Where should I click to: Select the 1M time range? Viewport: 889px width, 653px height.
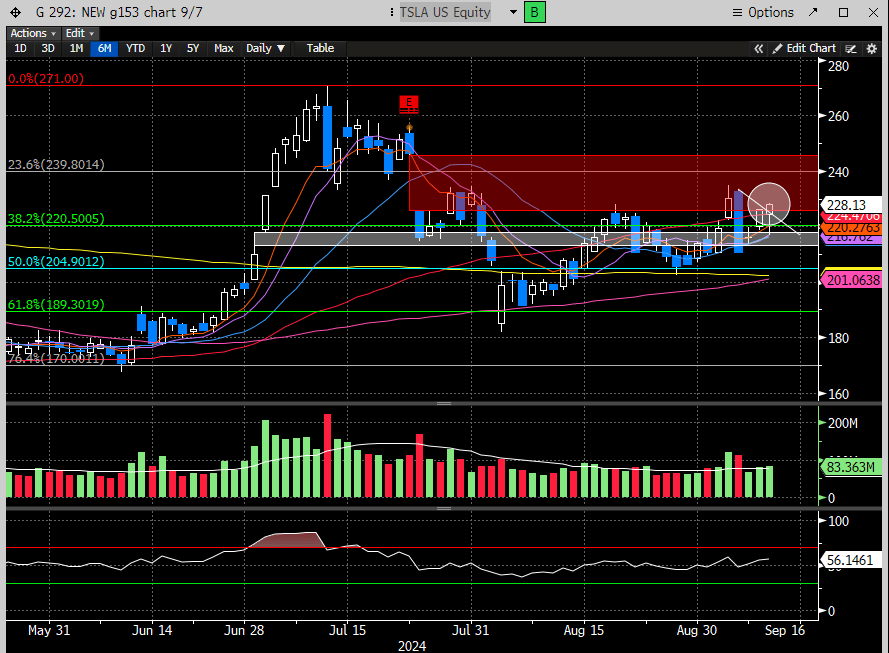[x=76, y=48]
